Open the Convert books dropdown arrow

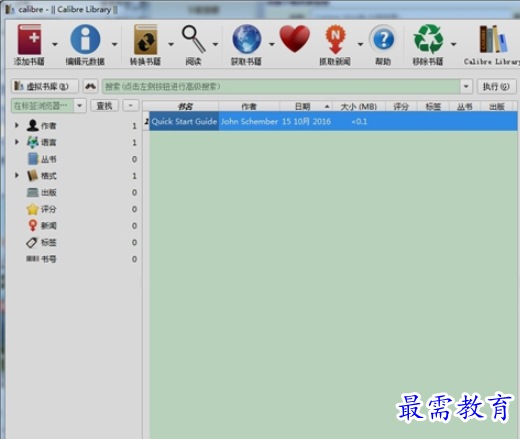171,44
